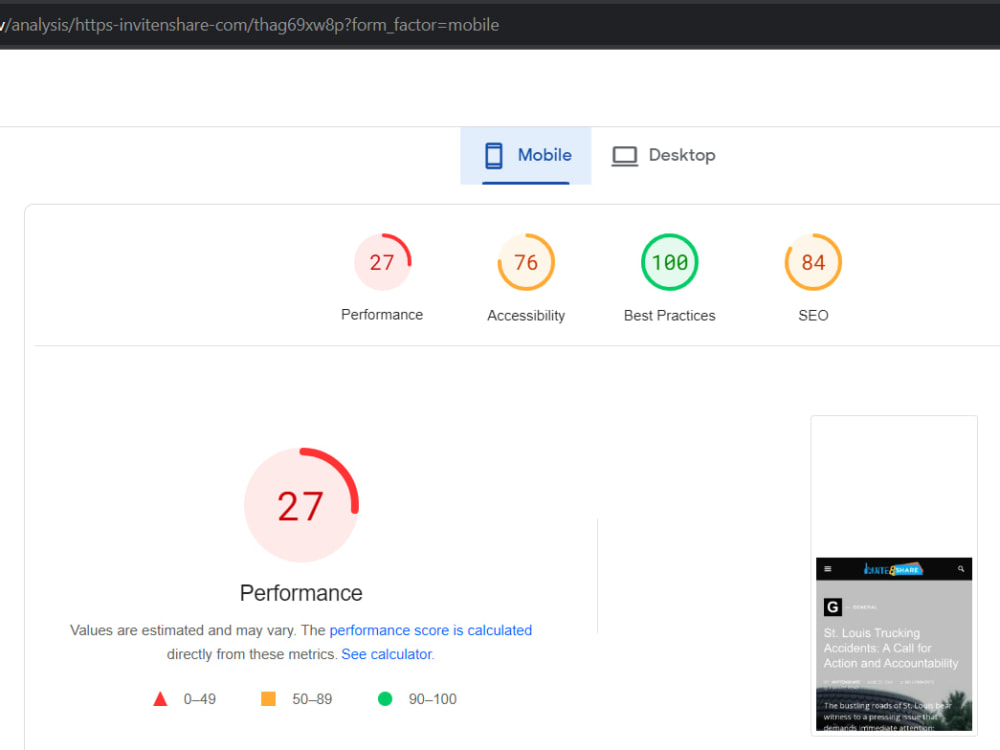Click the '0–49' legend text
Image resolution: width=1000 pixels, height=750 pixels.
[x=200, y=699]
